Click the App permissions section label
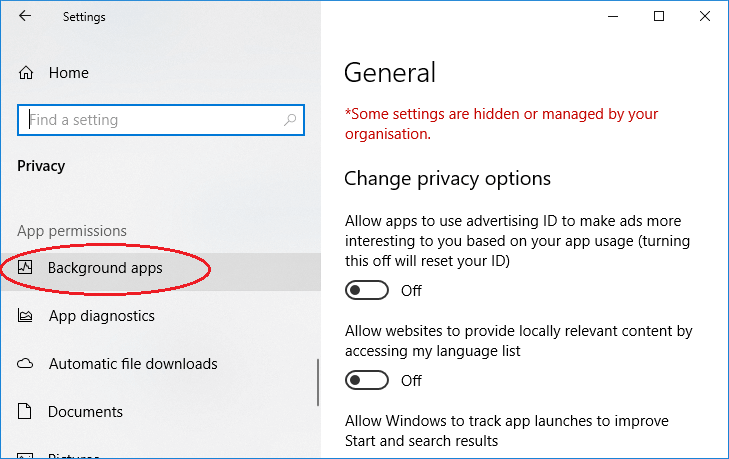 pos(72,231)
